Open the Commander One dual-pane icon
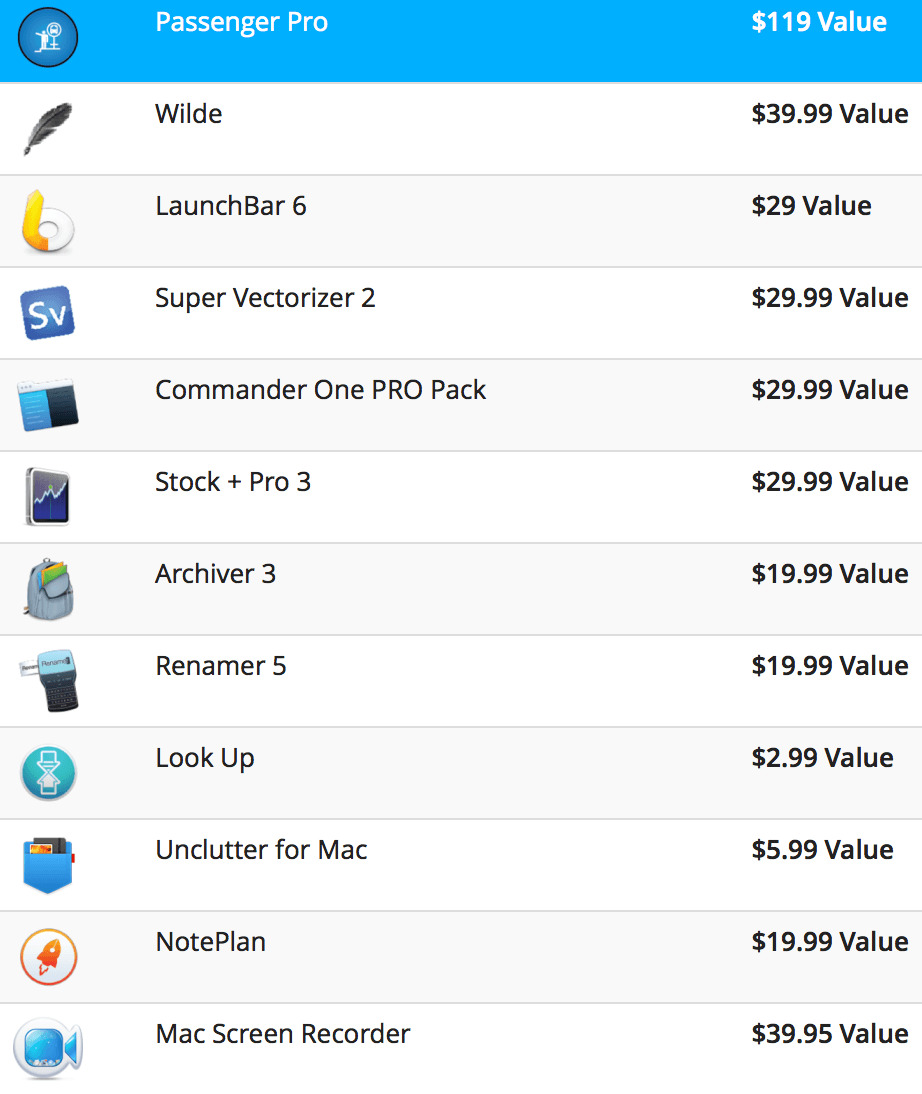The height and width of the screenshot is (1094, 922). (x=47, y=405)
